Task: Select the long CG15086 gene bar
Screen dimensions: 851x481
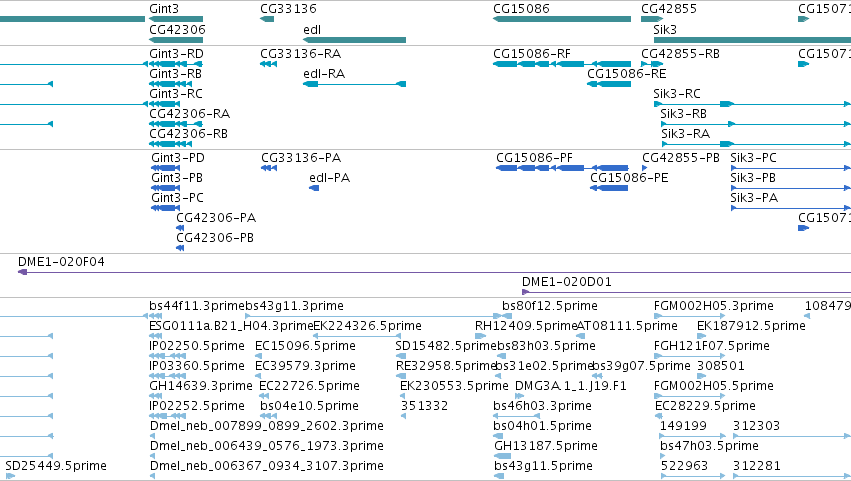Action: [x=562, y=19]
